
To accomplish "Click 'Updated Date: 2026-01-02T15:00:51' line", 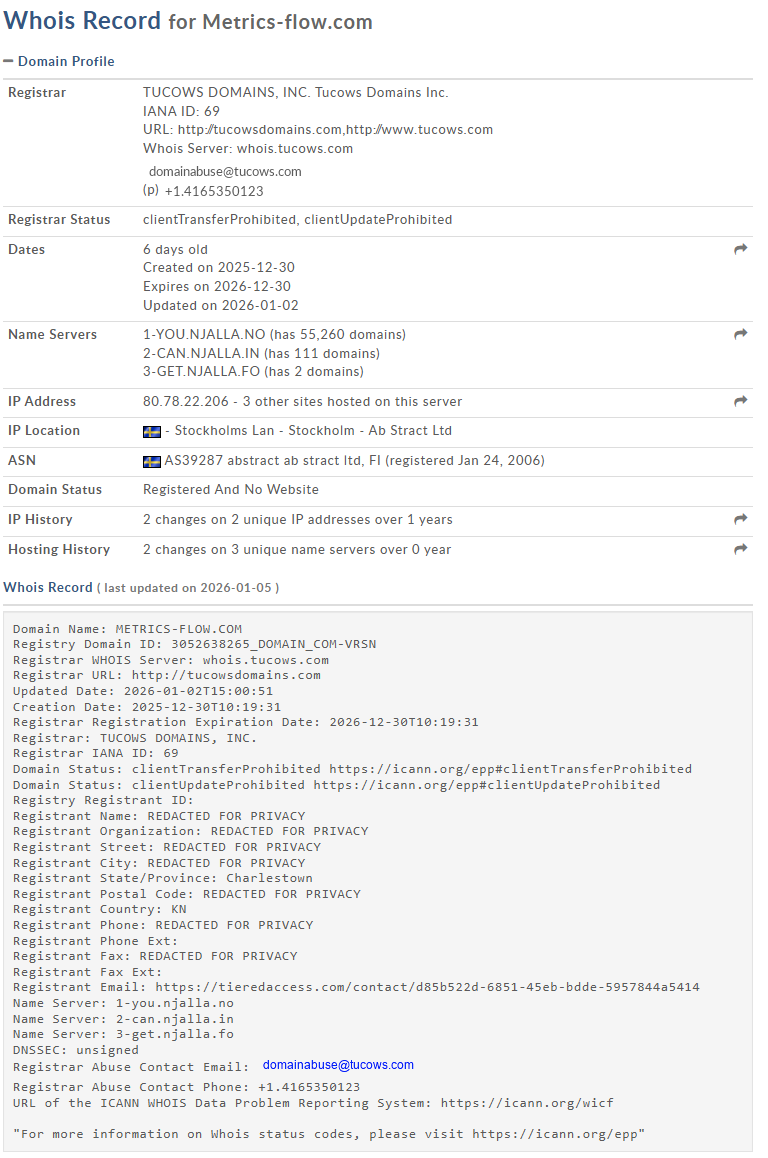I will [x=143, y=691].
